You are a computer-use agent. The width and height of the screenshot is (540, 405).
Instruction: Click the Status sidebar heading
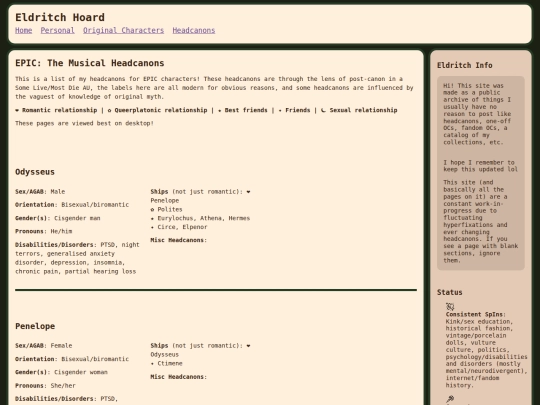point(449,292)
